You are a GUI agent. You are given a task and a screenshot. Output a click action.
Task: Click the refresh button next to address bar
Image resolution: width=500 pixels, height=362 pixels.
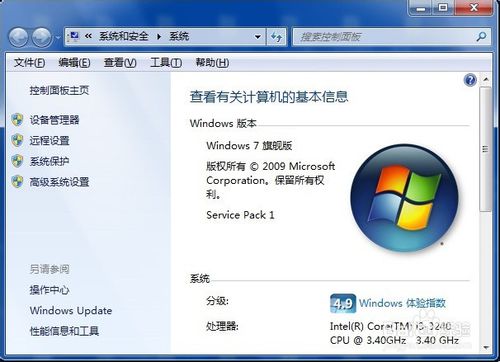276,37
